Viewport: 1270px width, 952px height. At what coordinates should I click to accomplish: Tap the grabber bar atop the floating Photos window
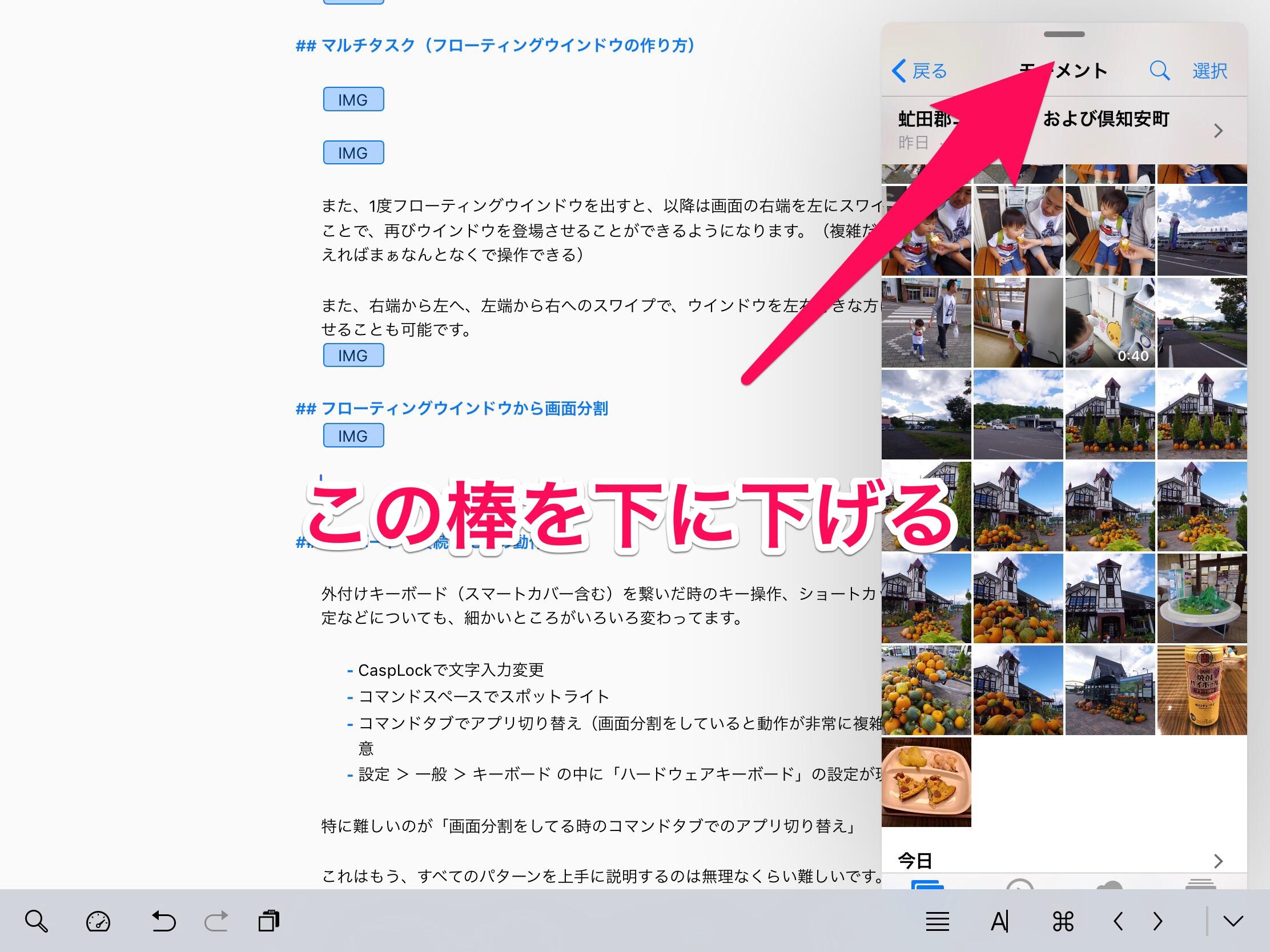(1064, 34)
